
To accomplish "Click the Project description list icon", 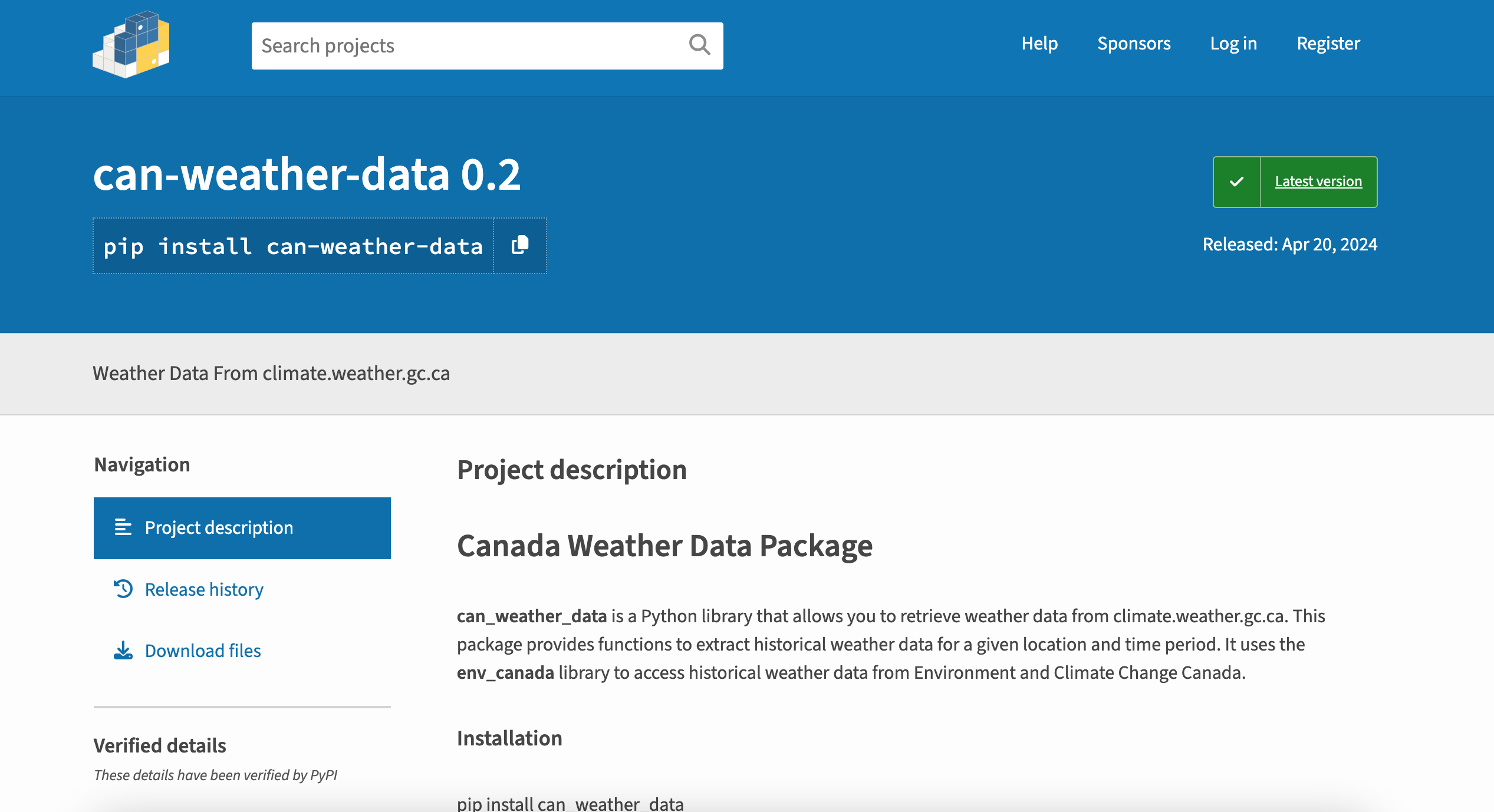I will tap(123, 527).
